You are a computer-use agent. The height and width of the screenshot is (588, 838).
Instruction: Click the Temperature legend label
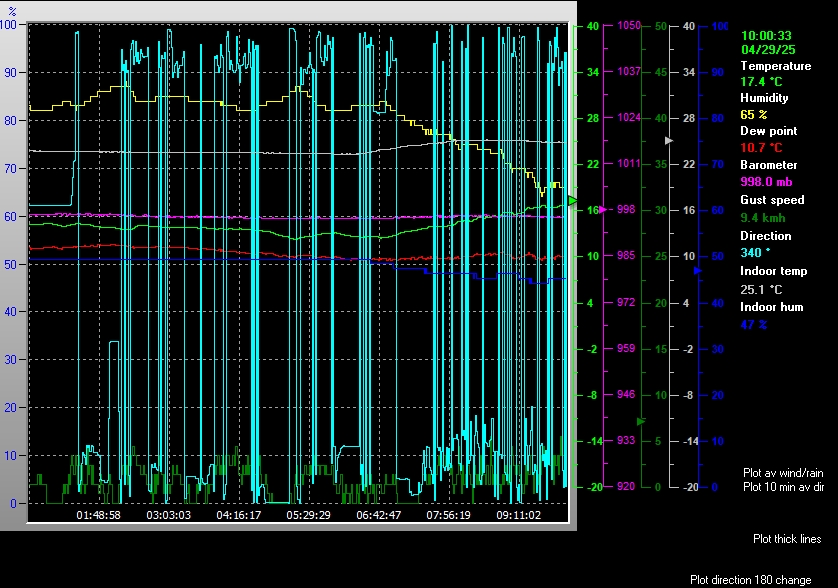tap(775, 66)
